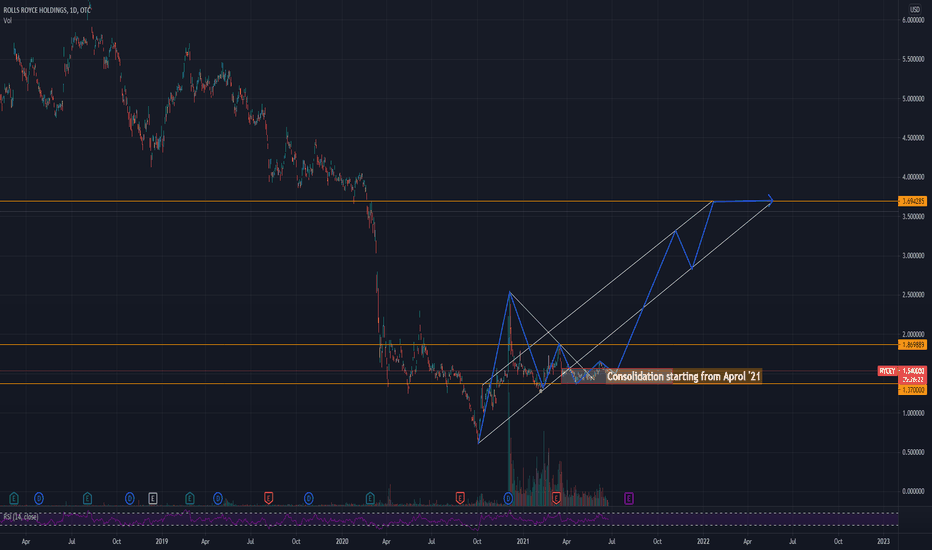The width and height of the screenshot is (932, 550).
Task: Click the 2.500000 price axis label
Action: tap(913, 295)
